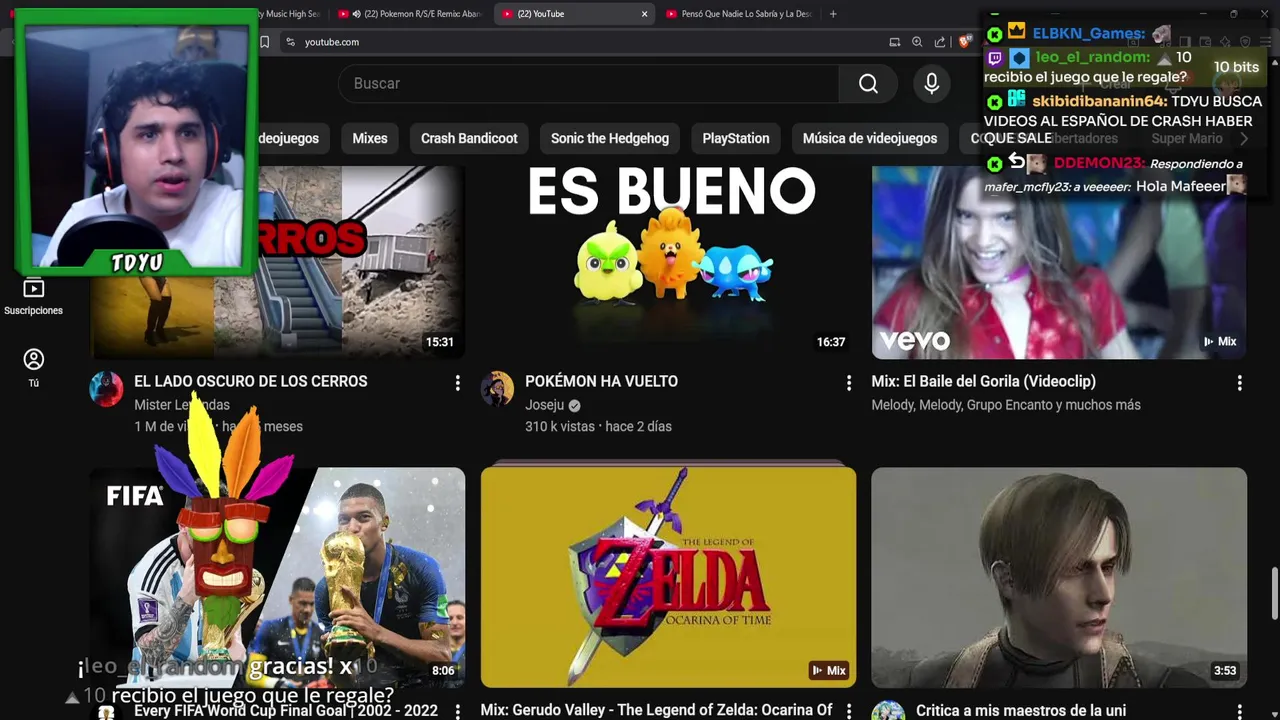Open Critica a mis maestros de la uni title

(x=1021, y=710)
